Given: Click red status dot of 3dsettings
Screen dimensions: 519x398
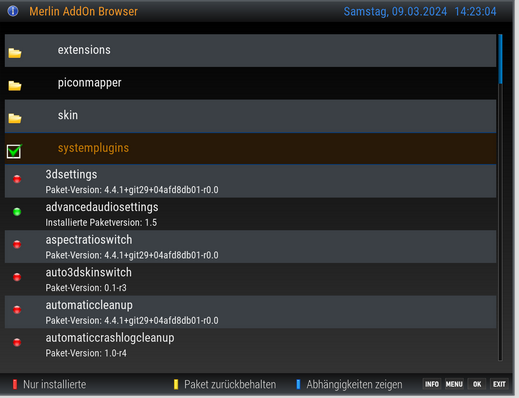Looking at the screenshot, I should (17, 179).
